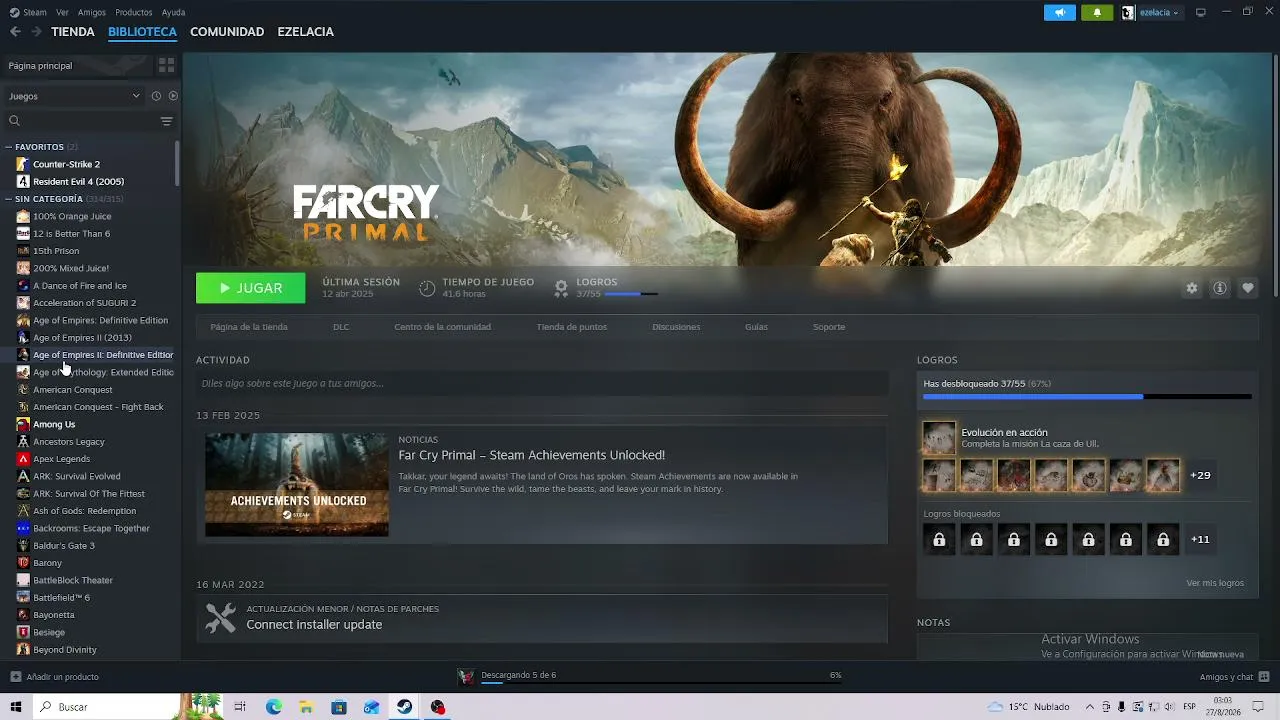Open Tienda de puntos link
Viewport: 1280px width, 720px height.
(x=572, y=327)
